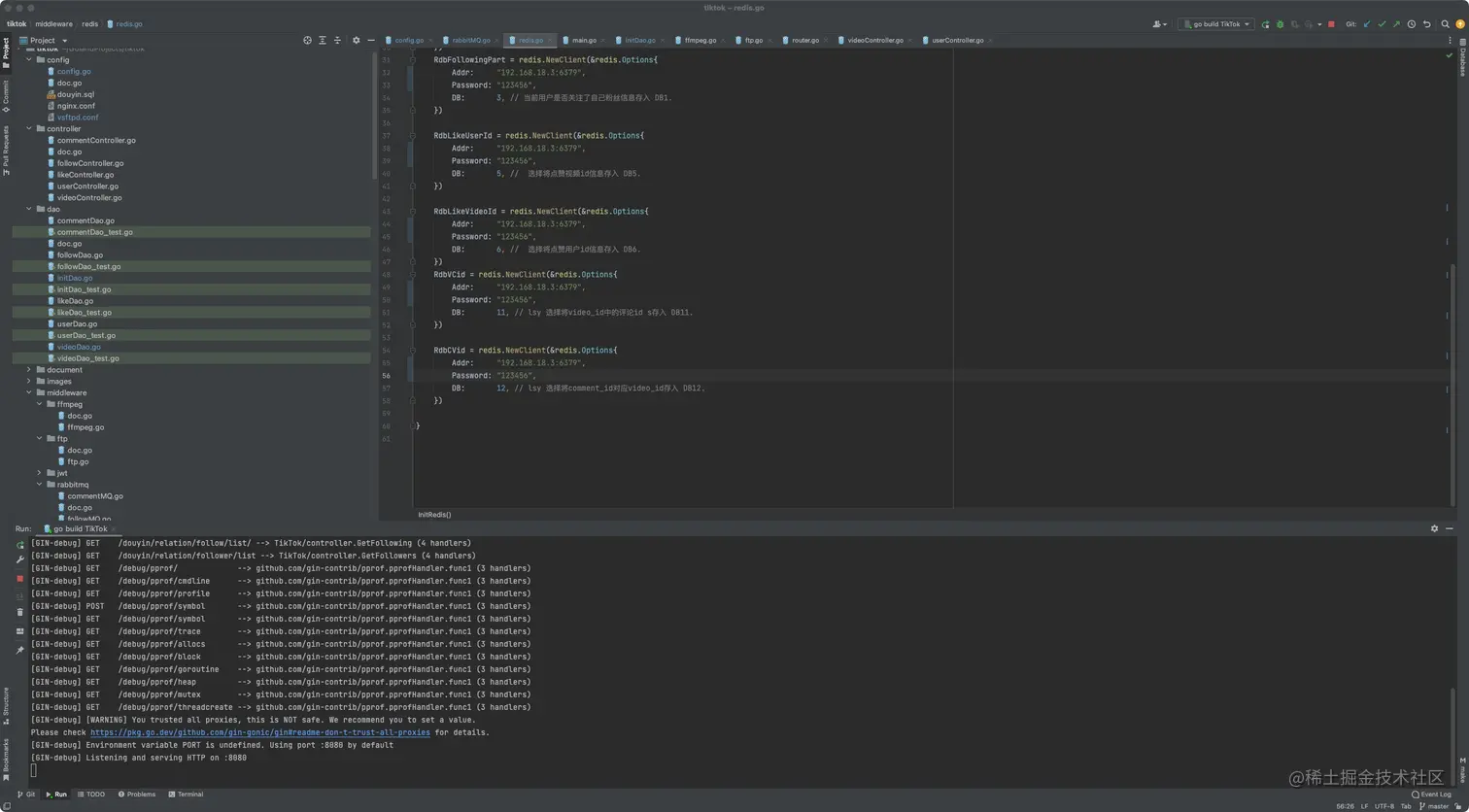Toggle the Structure tool window stripe
Screen dimensions: 1469x812
point(6,702)
